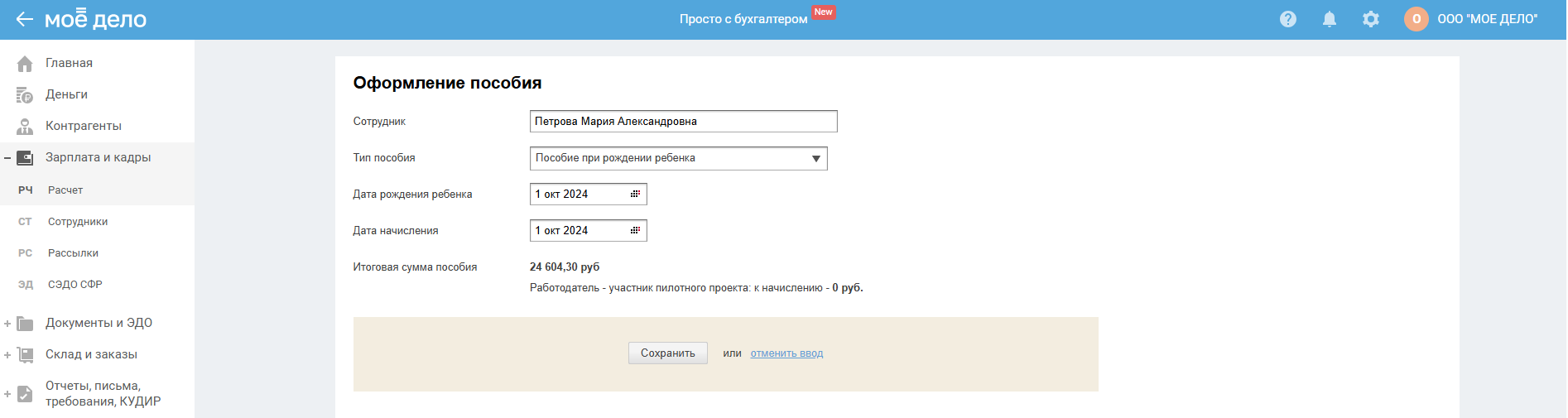The height and width of the screenshot is (418, 1568).
Task: Expand Документы и ЭДО section
Action: [7, 324]
